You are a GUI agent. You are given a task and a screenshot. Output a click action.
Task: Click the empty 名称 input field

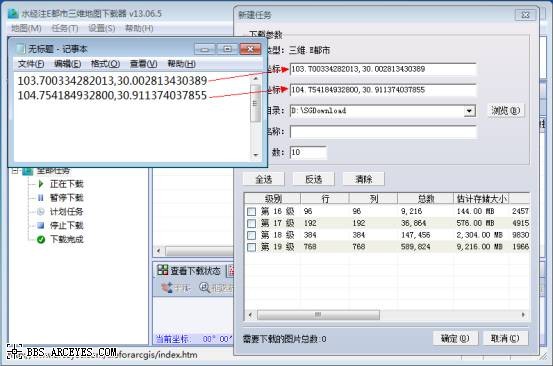point(383,132)
